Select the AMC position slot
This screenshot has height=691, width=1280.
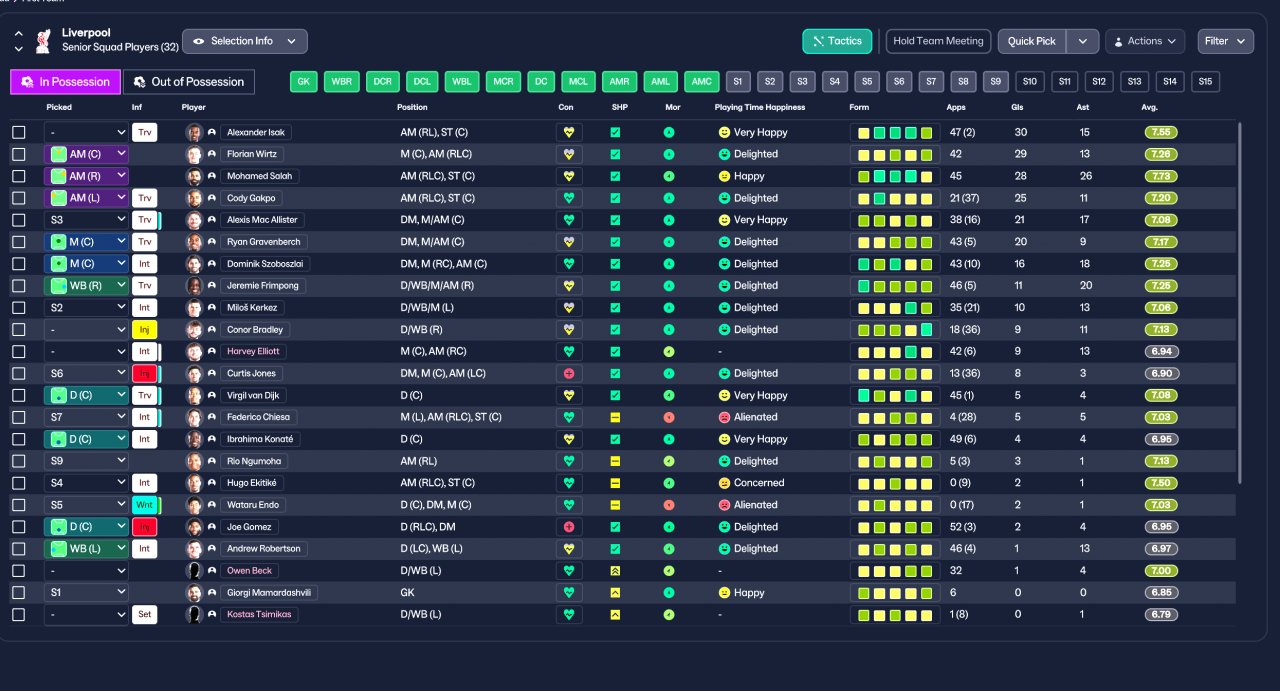click(x=702, y=82)
